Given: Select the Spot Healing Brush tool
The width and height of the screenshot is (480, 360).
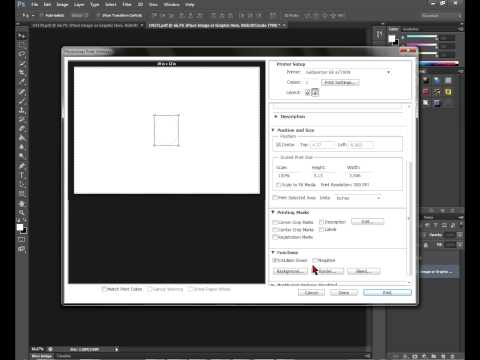Looking at the screenshot, I should [x=22, y=91].
